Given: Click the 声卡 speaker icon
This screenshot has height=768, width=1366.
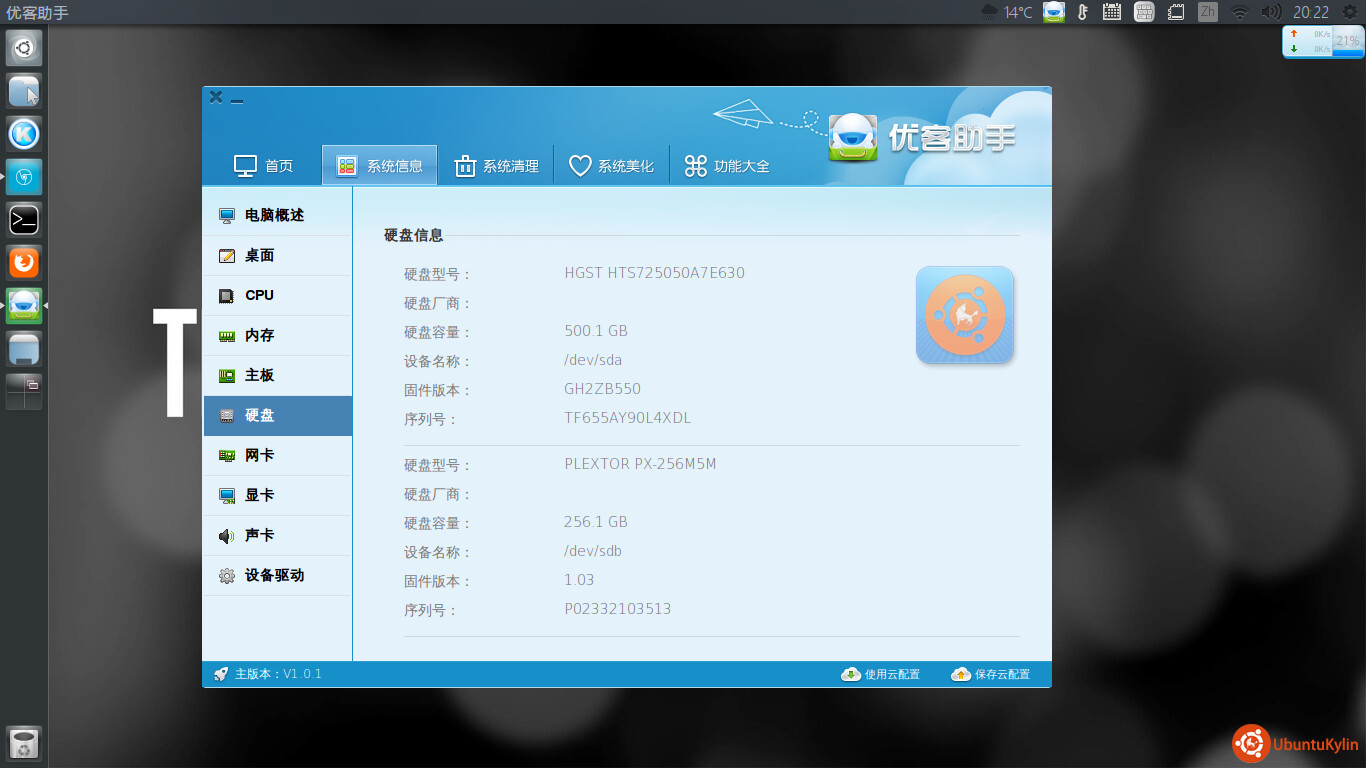Looking at the screenshot, I should (227, 536).
